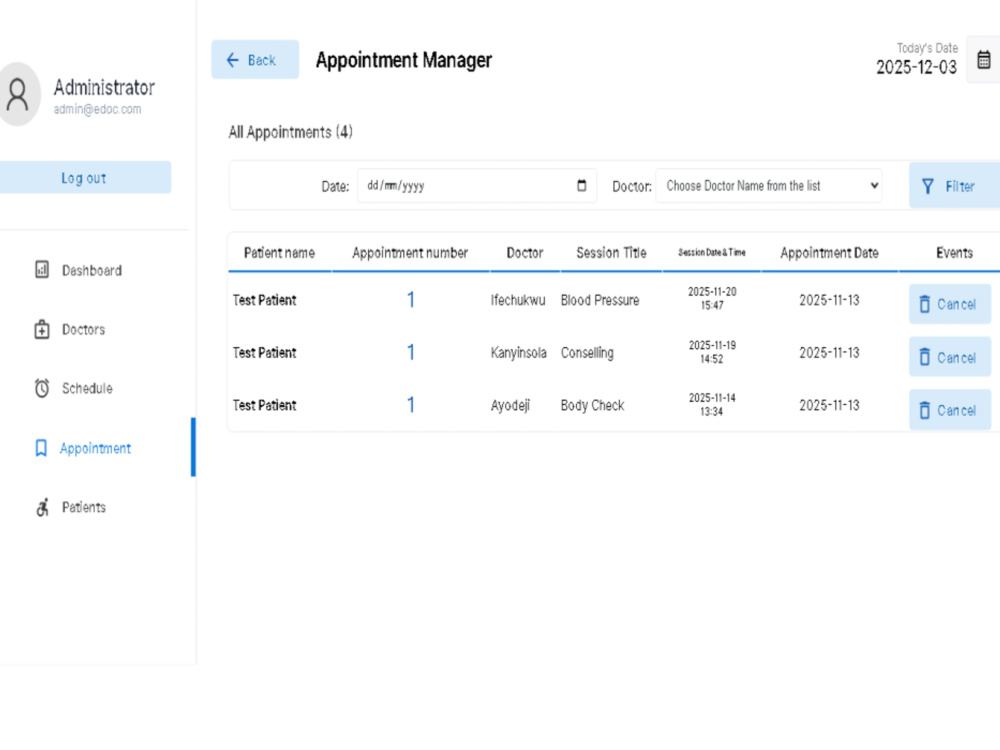
Task: Click session time 2025-11-19 14:52
Action: tap(712, 351)
